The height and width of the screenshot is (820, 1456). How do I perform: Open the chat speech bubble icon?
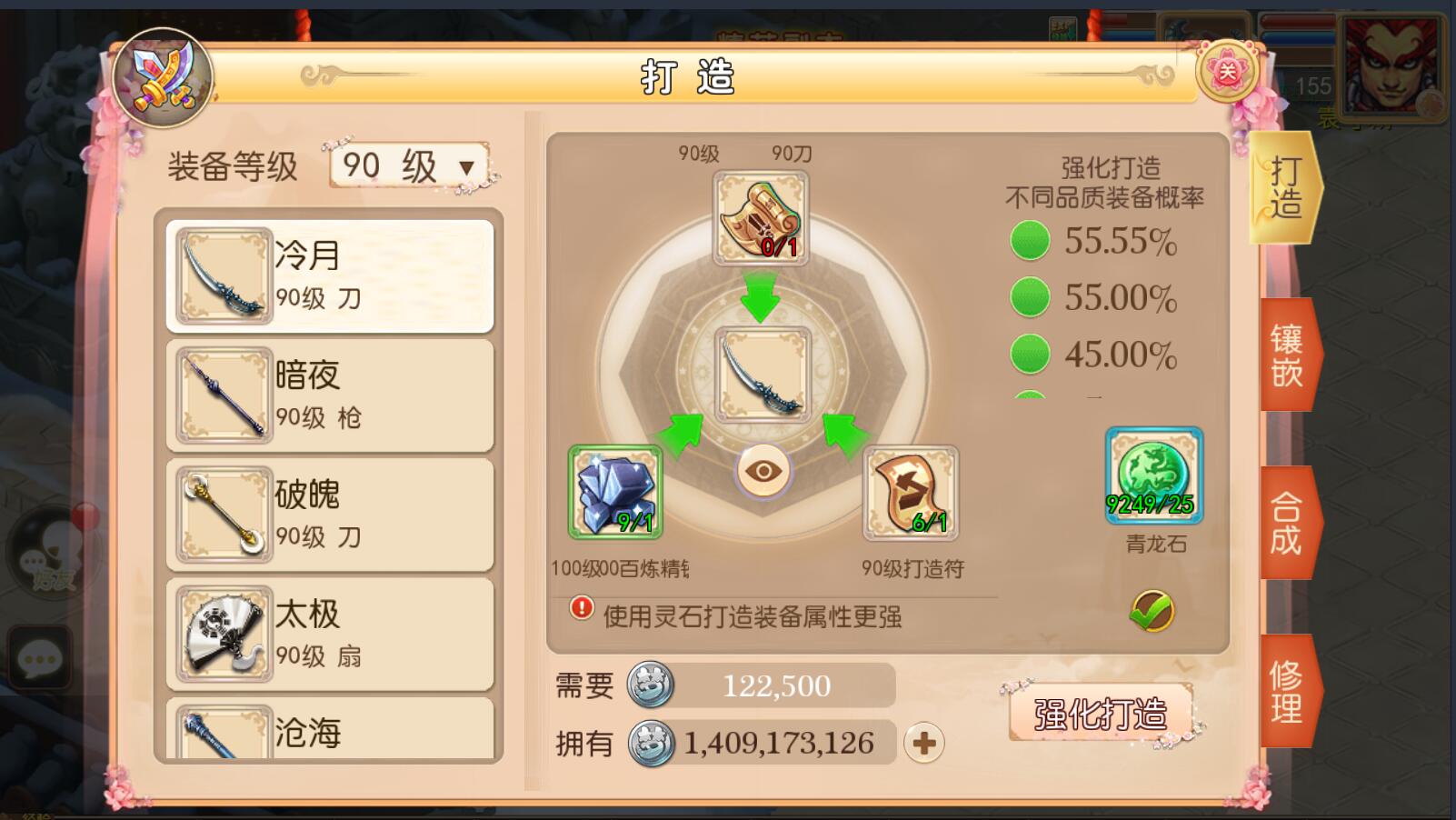(x=39, y=658)
